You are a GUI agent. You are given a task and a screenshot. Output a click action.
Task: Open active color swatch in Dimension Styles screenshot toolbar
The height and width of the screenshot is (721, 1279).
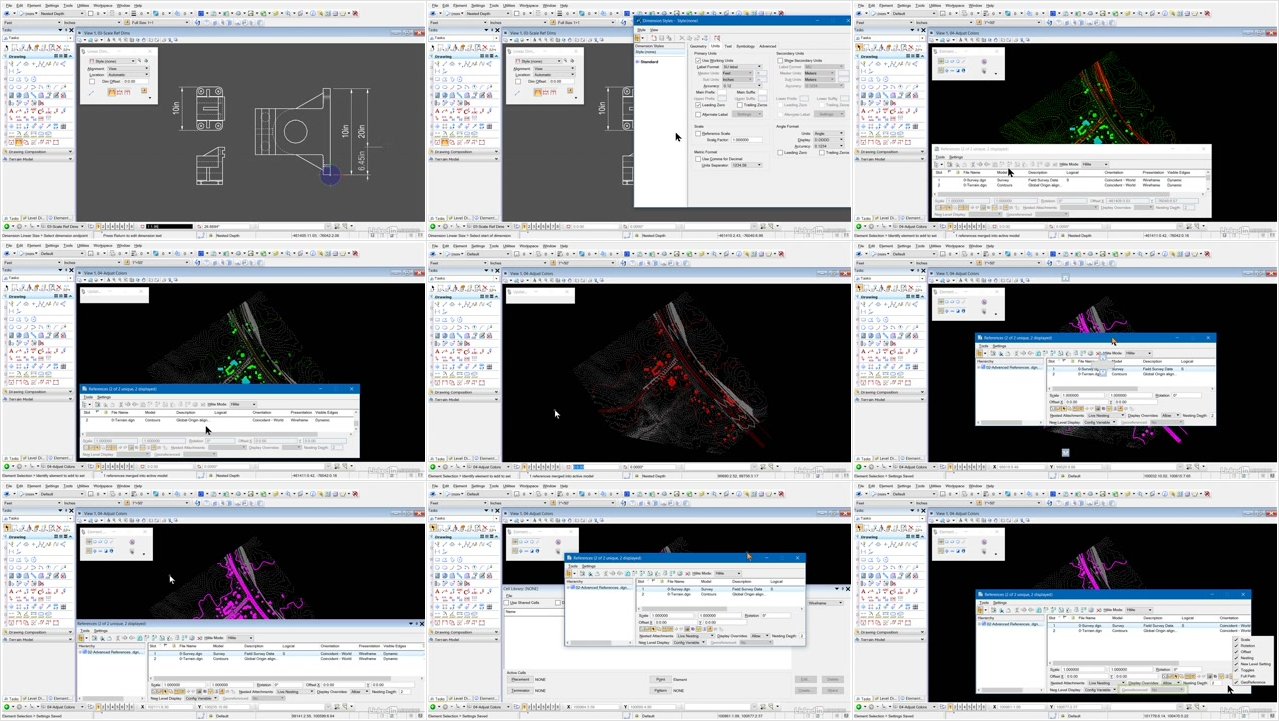516,13
